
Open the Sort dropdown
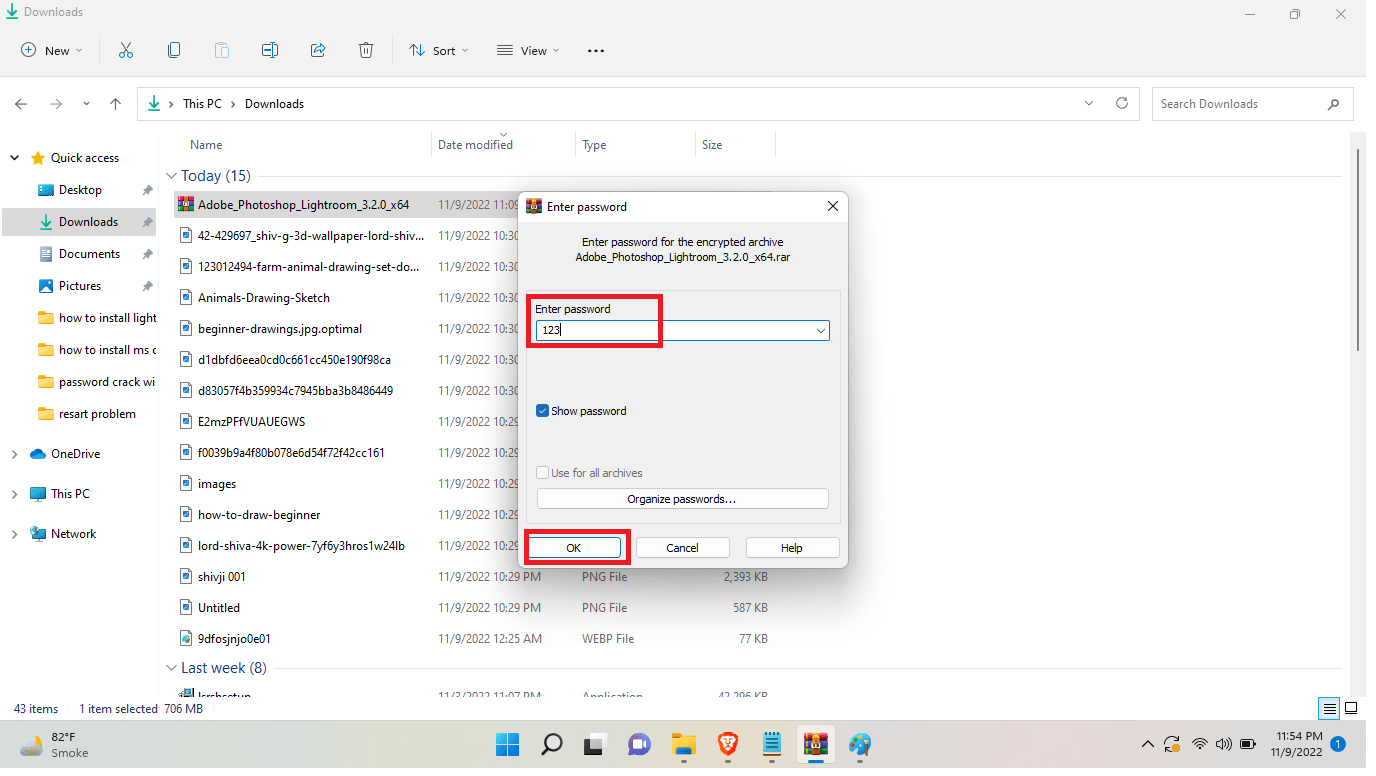coord(439,50)
